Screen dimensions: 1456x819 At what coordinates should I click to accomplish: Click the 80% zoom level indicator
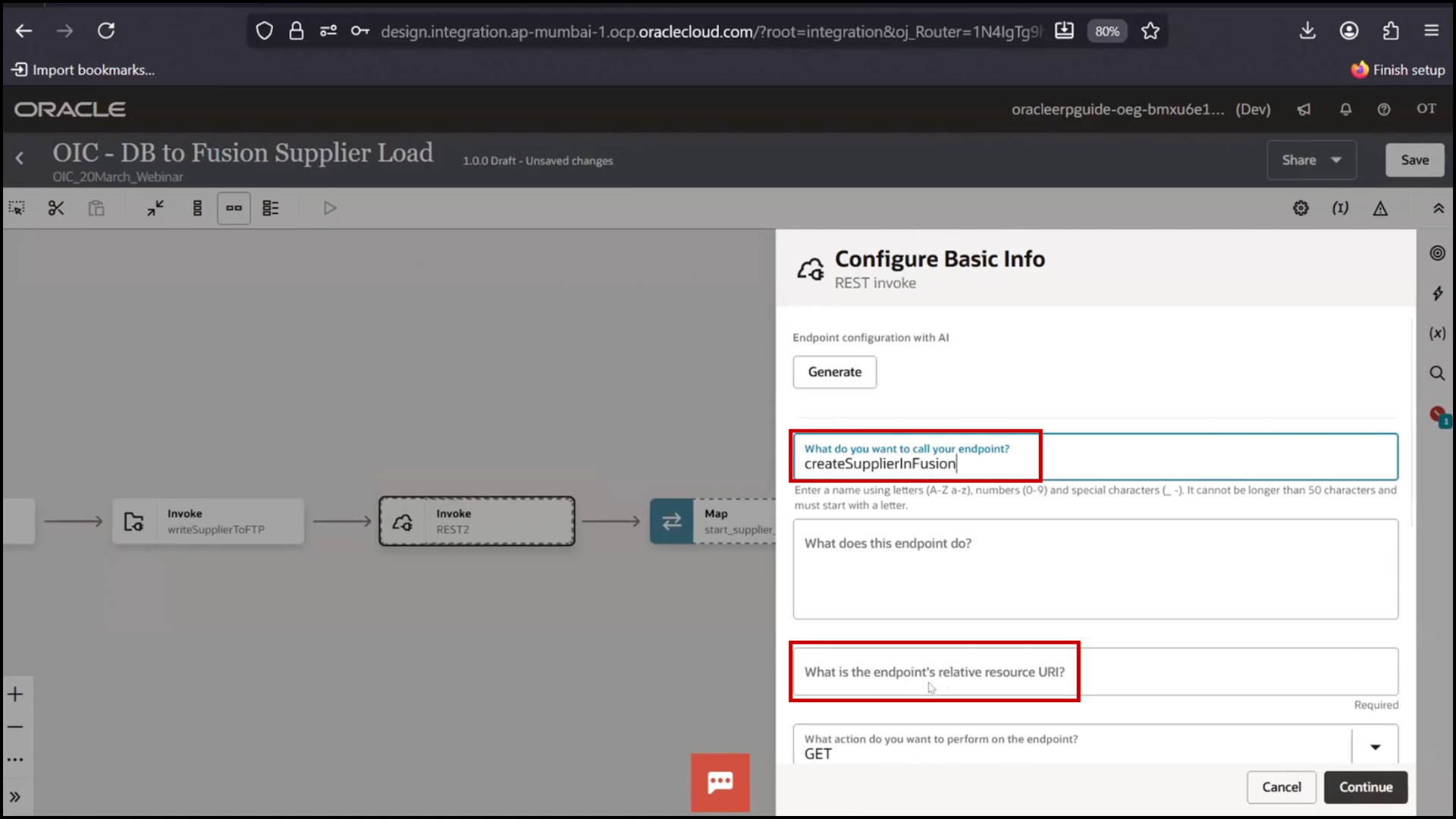tap(1106, 31)
